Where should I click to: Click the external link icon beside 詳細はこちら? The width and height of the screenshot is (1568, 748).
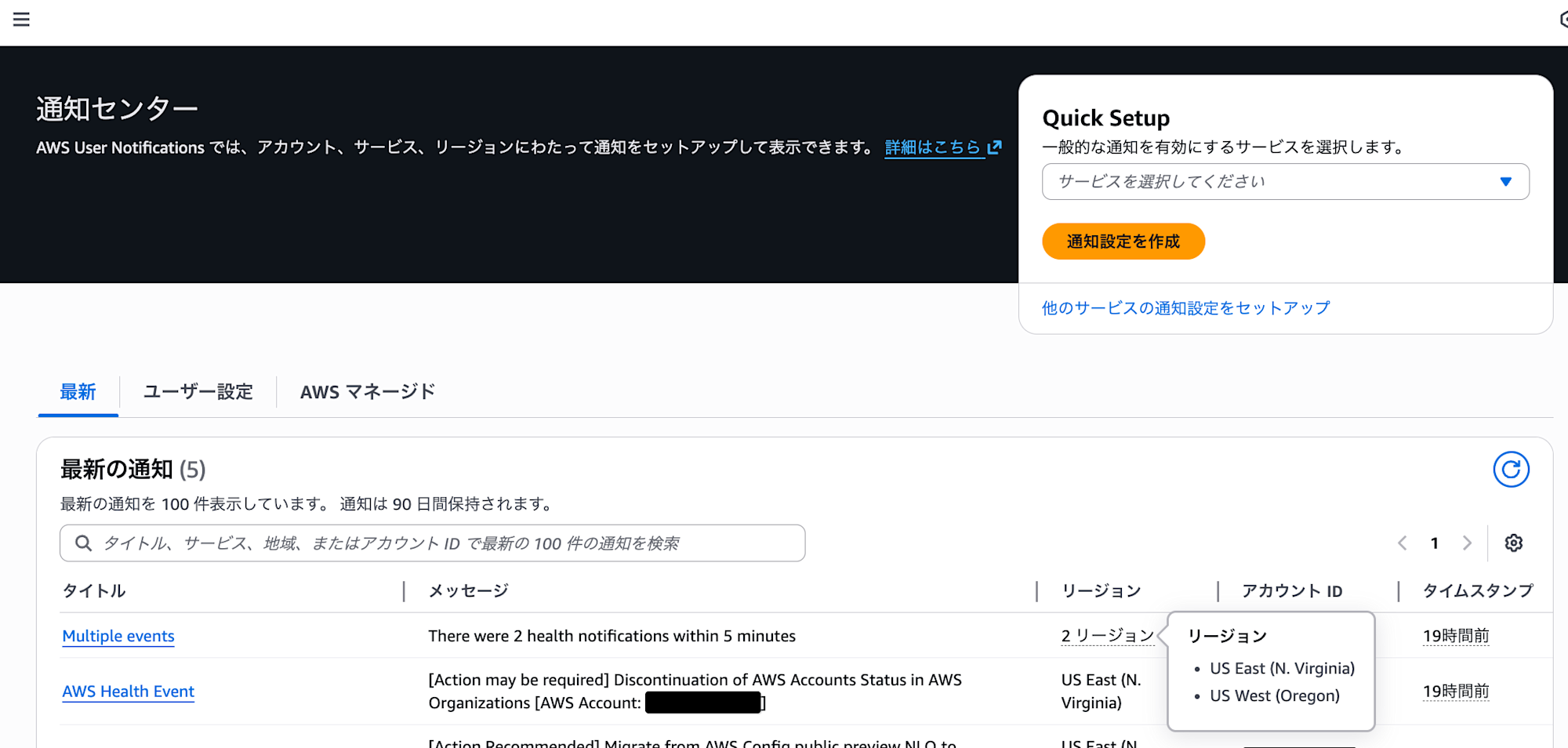[995, 147]
